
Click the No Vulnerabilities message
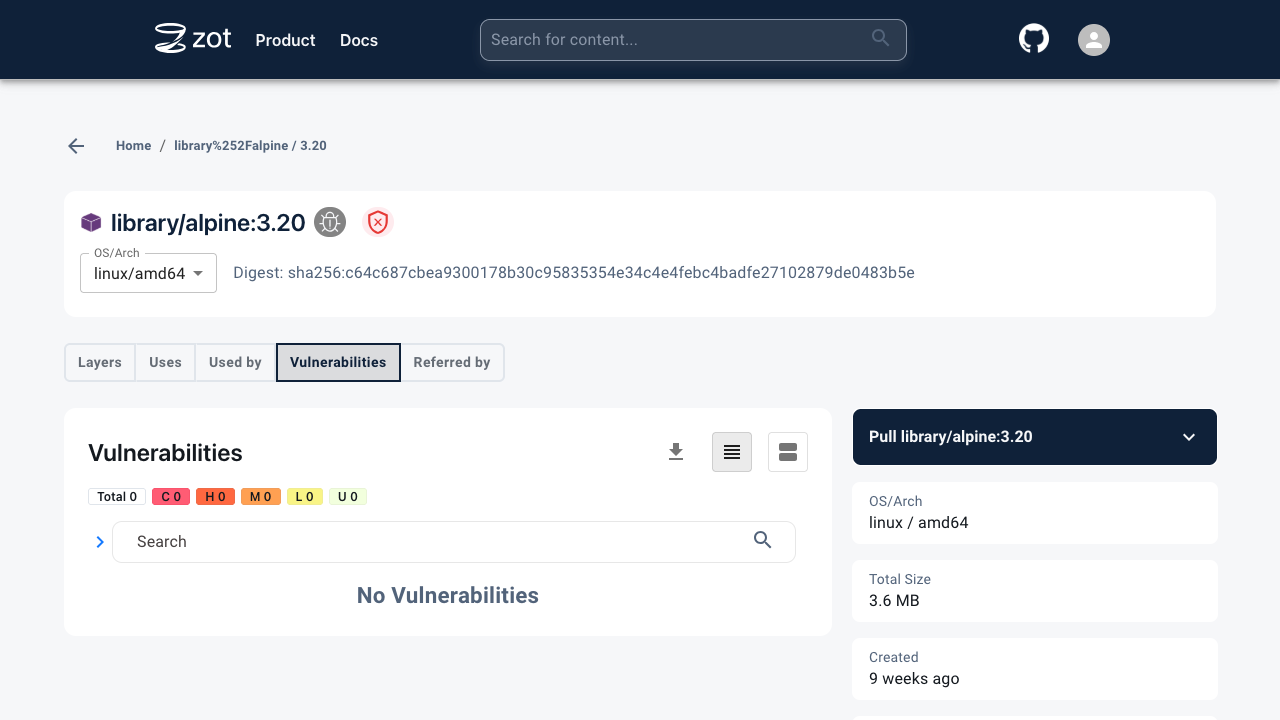coord(448,596)
